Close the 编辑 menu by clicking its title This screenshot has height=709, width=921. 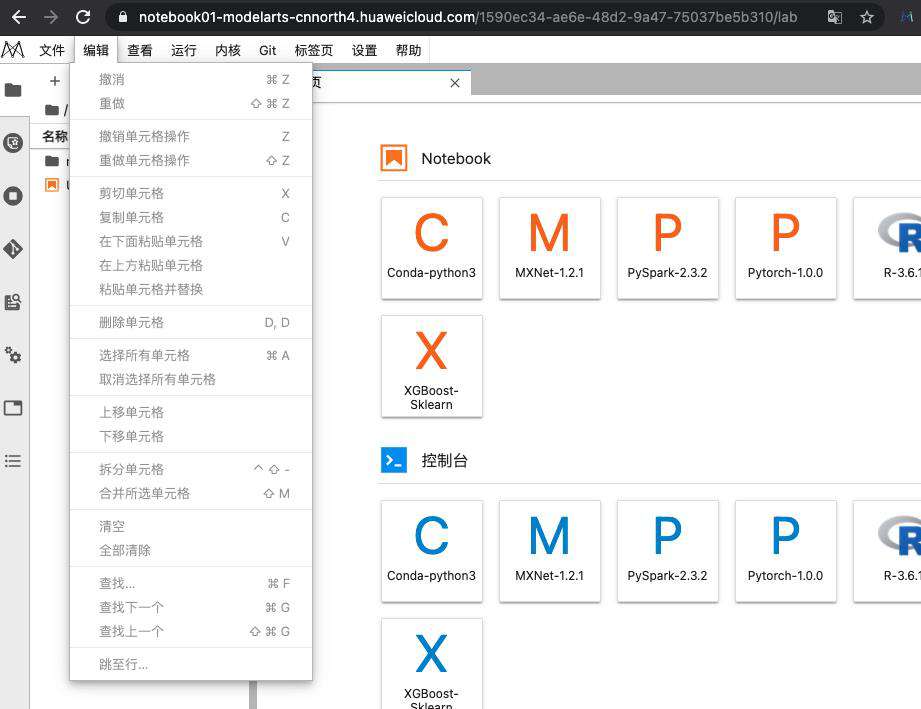96,51
